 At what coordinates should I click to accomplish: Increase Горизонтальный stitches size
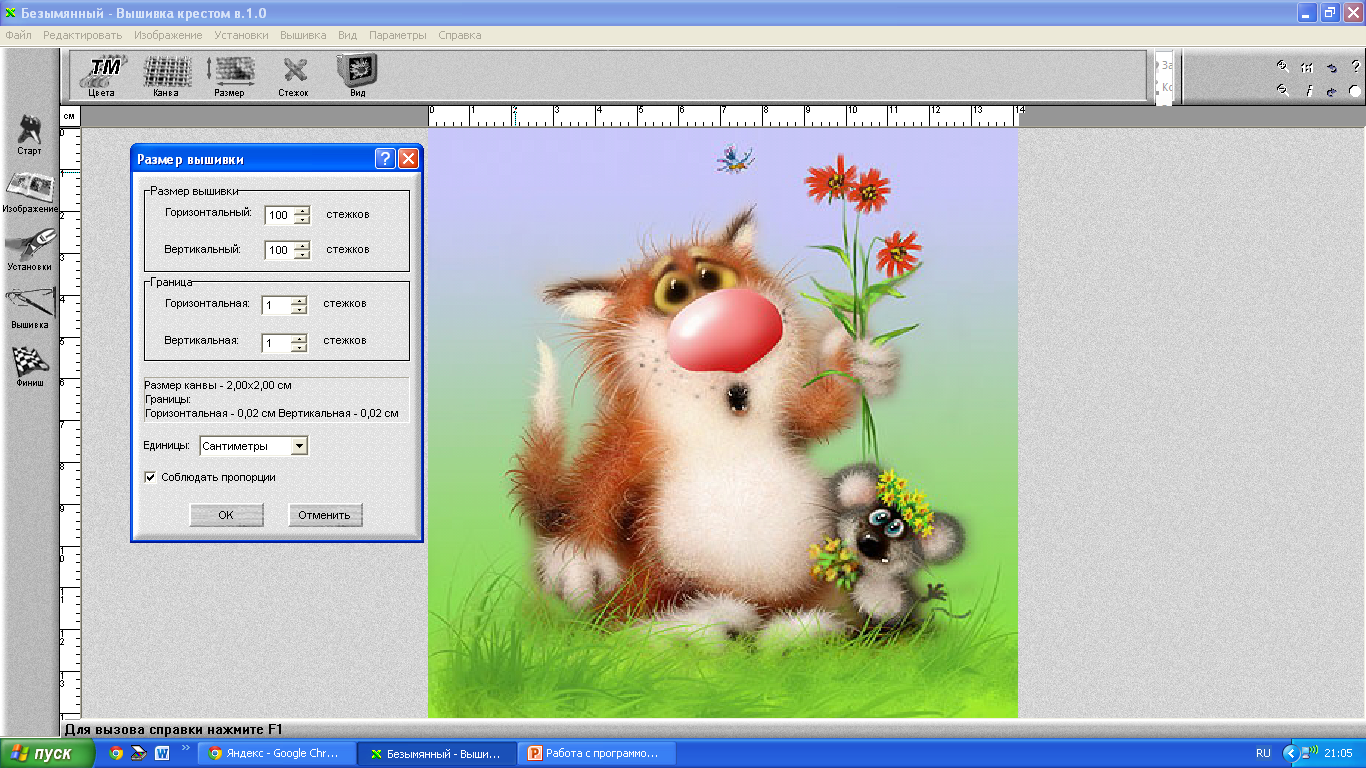point(302,210)
